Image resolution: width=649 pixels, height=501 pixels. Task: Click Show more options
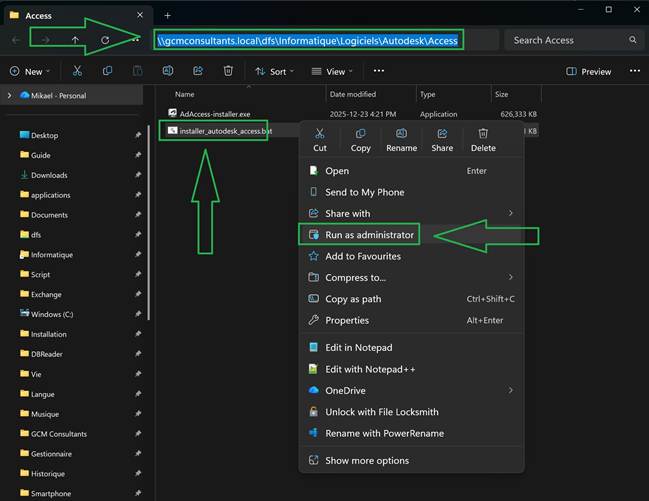point(412,460)
